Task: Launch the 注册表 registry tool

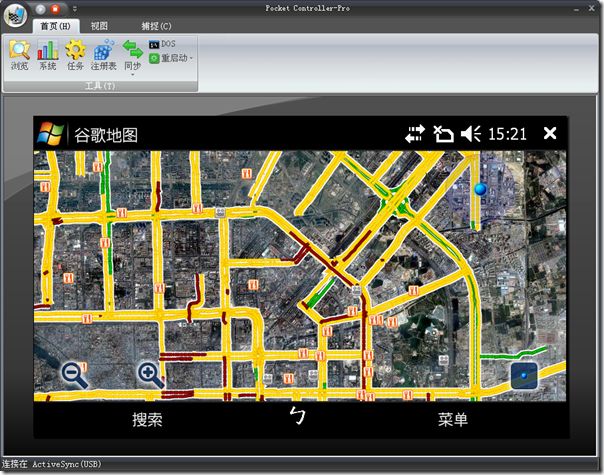Action: click(x=104, y=54)
